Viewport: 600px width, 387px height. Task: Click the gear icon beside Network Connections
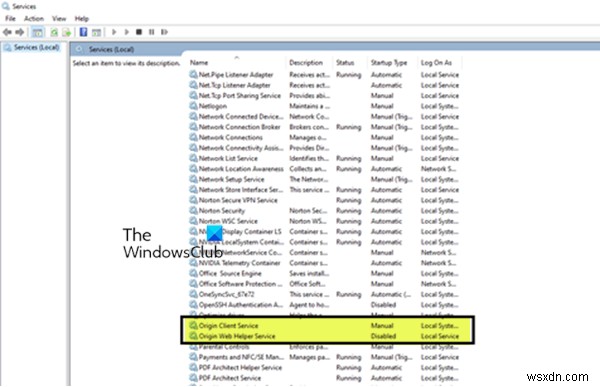pyautogui.click(x=194, y=137)
